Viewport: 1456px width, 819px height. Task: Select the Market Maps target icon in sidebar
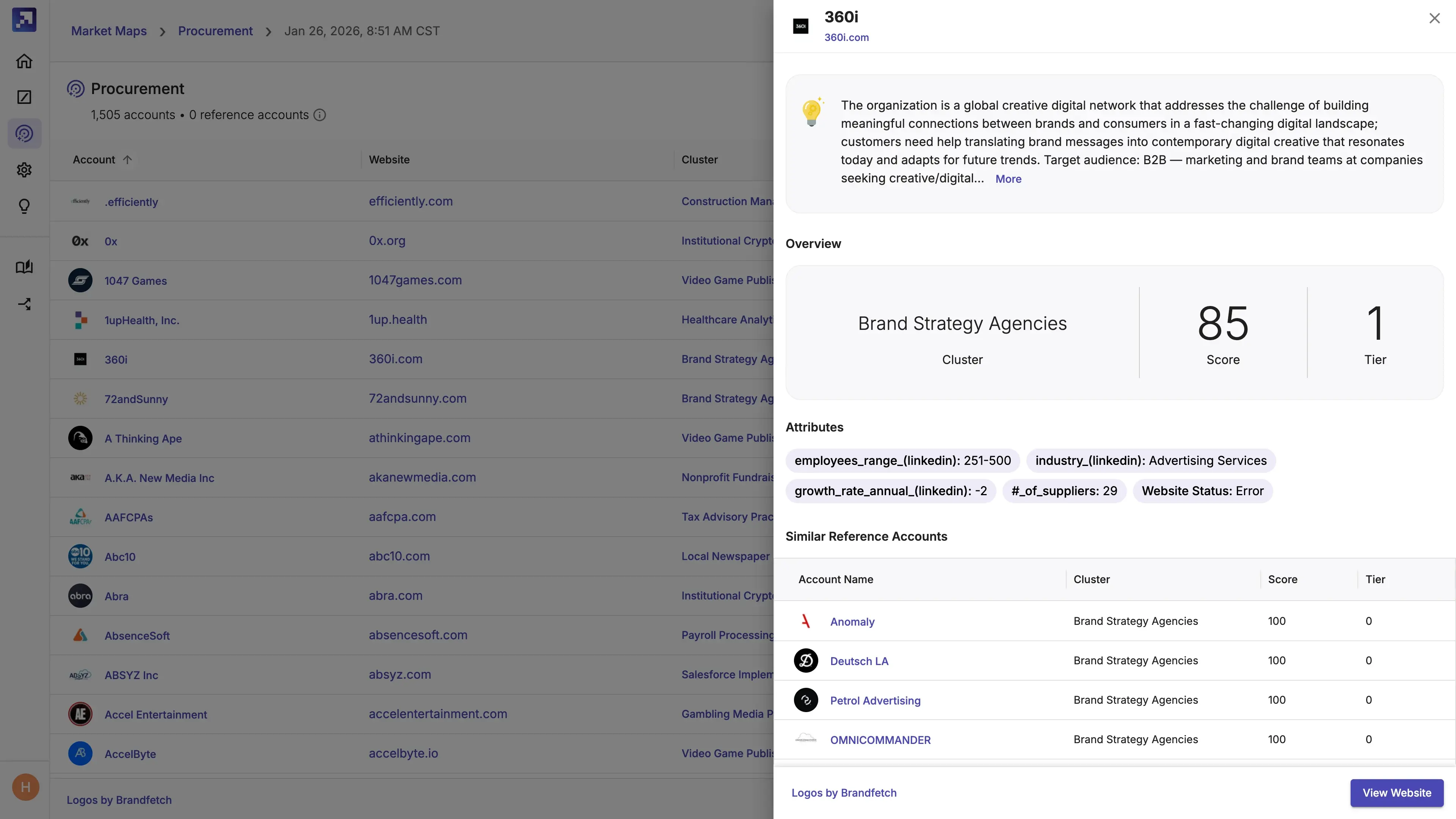pos(24,133)
